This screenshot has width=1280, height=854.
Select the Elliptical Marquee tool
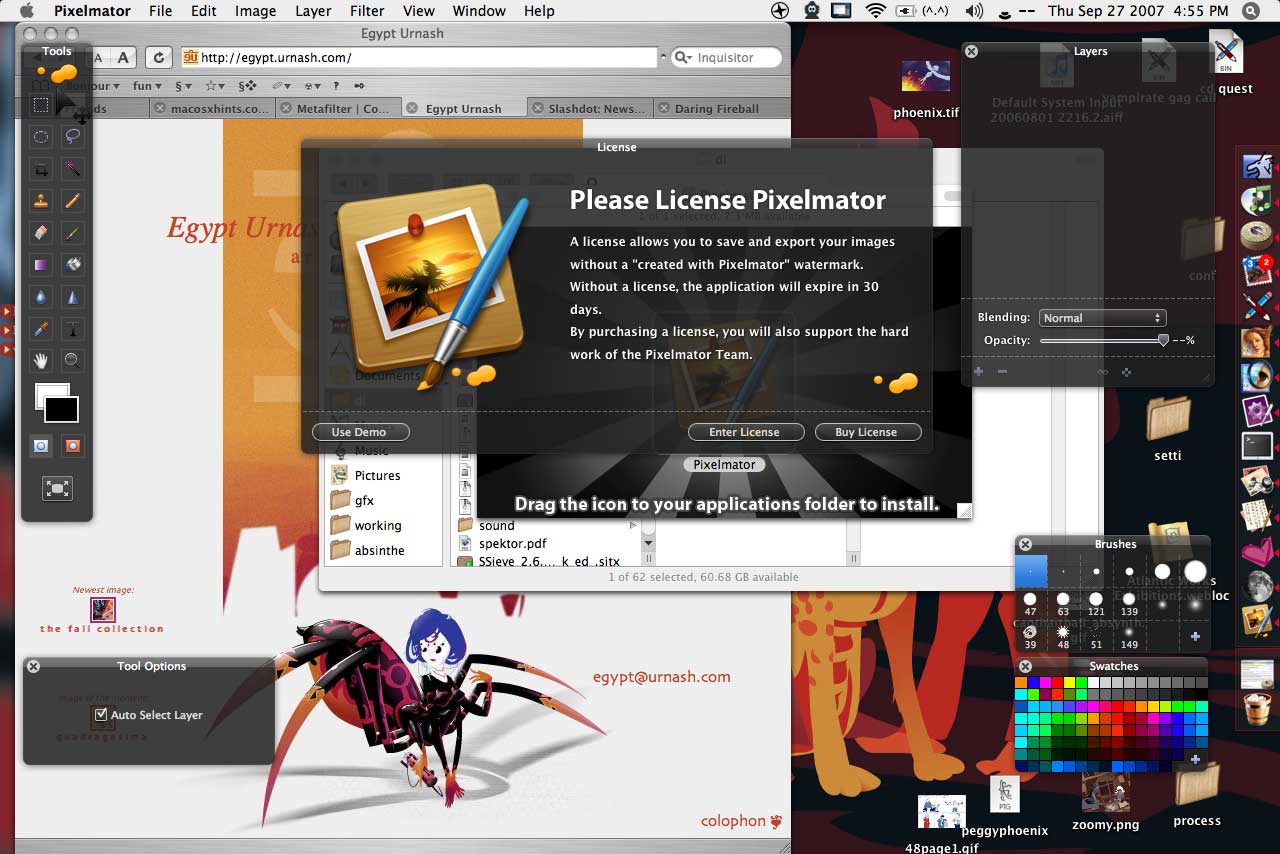point(41,136)
